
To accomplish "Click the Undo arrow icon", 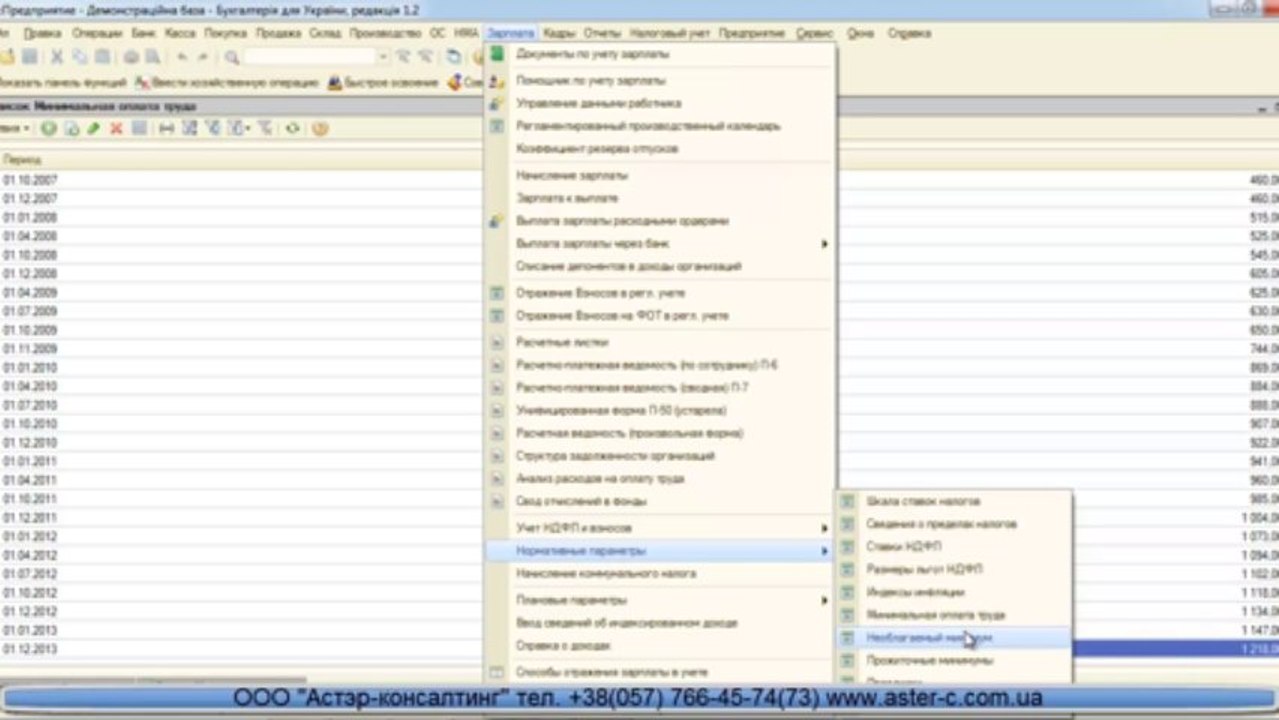I will pyautogui.click(x=183, y=57).
